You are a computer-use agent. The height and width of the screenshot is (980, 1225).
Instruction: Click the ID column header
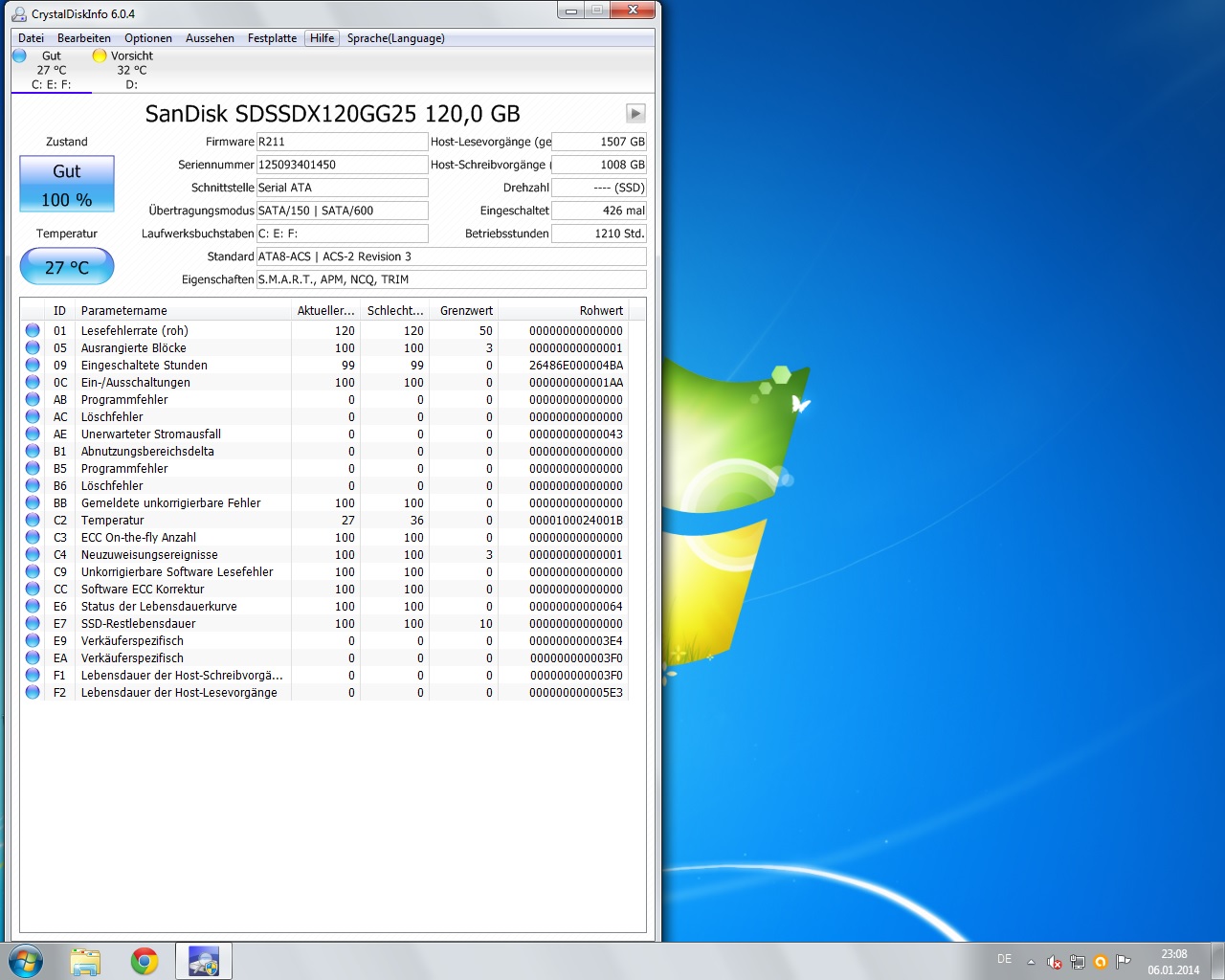(60, 310)
